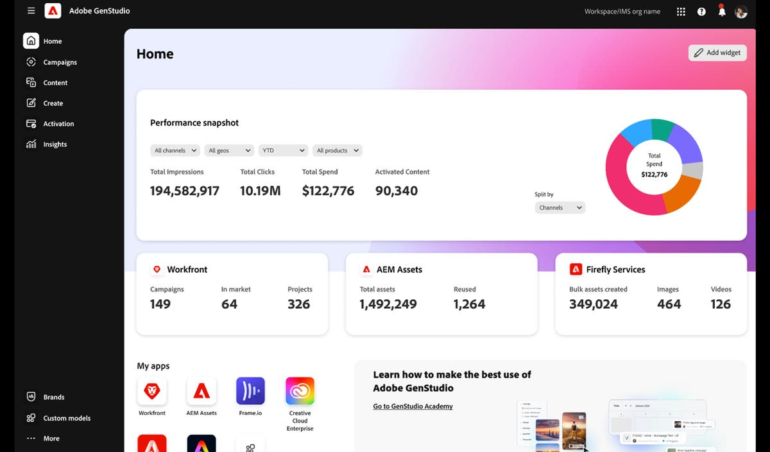
Task: Open the user profile avatar
Action: click(741, 11)
